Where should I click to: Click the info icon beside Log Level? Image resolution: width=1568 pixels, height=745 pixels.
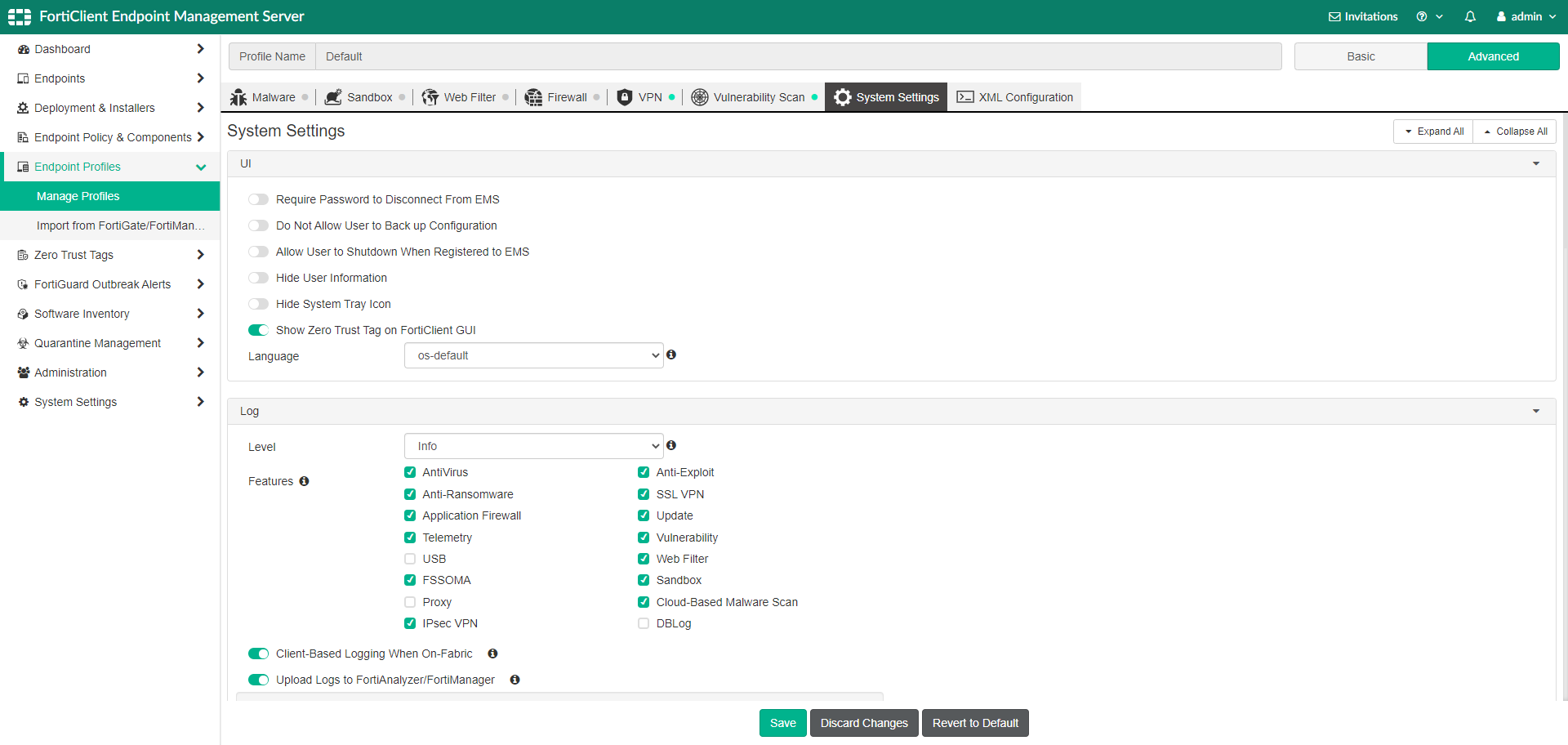point(671,445)
